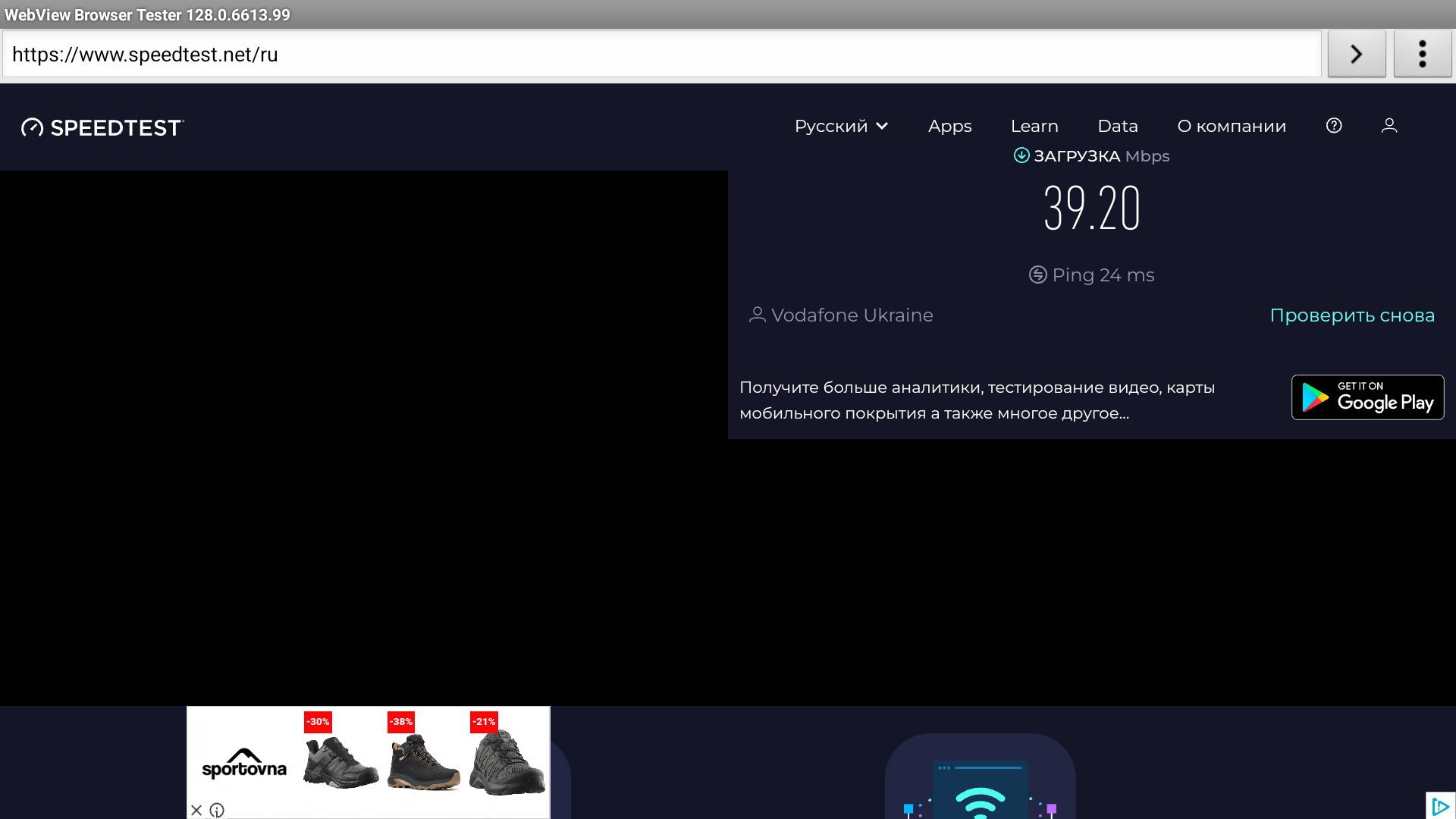Click the URL address field
This screenshot has height=819, width=1456.
661,54
